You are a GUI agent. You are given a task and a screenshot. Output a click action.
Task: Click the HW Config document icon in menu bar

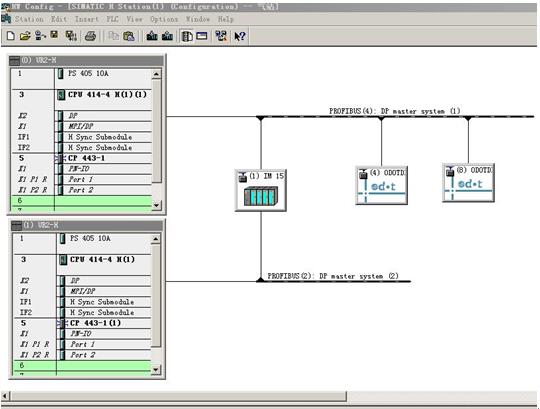pos(6,19)
